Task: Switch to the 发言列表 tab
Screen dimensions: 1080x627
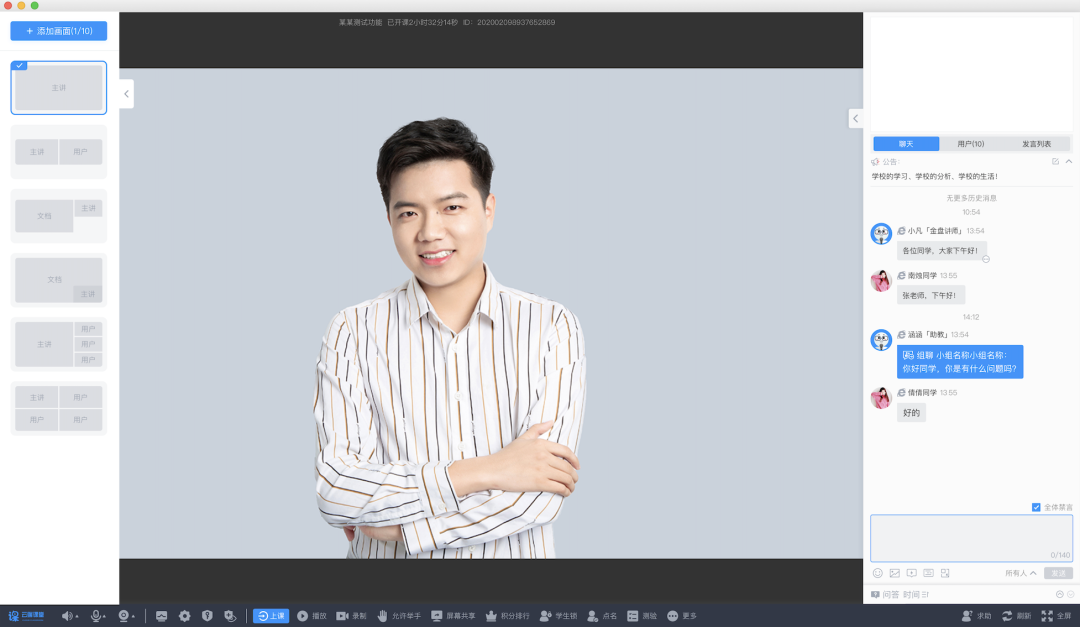Action: coord(1036,144)
